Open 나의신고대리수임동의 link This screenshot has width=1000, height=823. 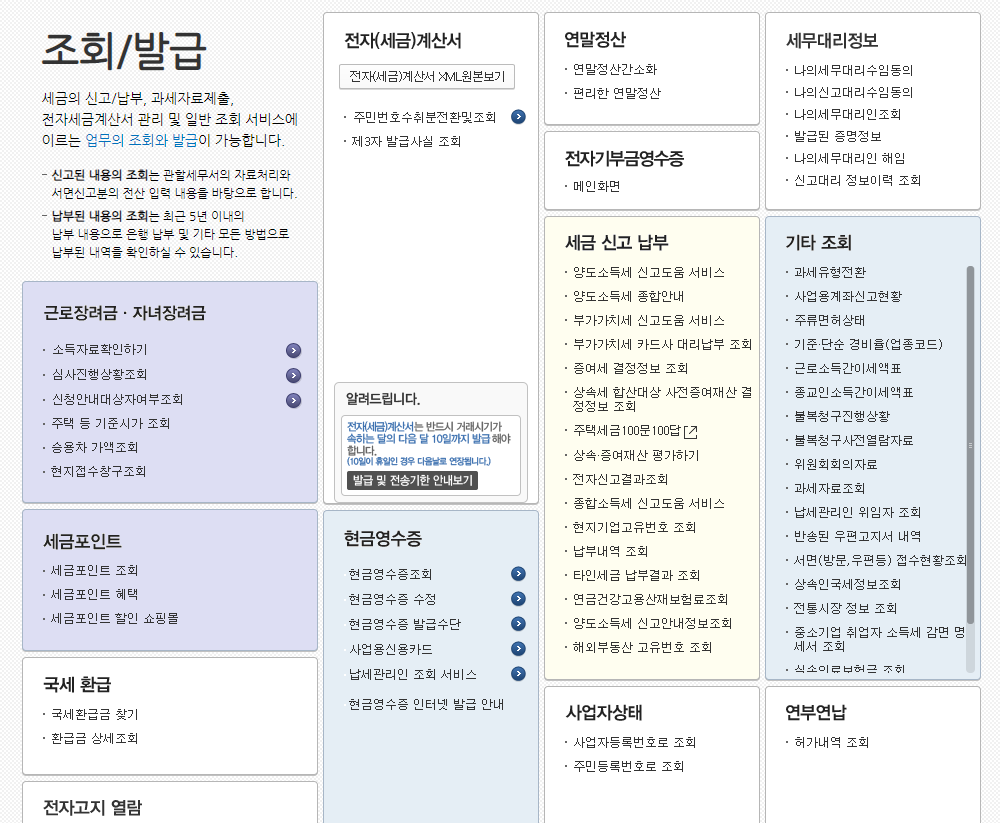[853, 93]
